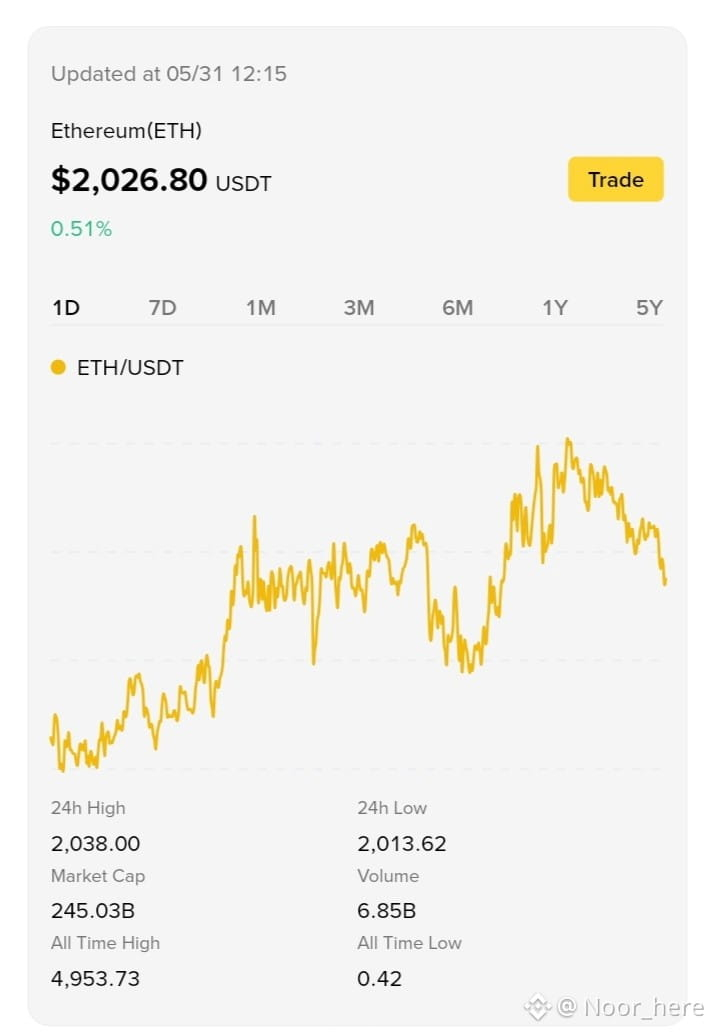
Task: Click the $2,026.80 price value
Action: pyautogui.click(x=129, y=179)
